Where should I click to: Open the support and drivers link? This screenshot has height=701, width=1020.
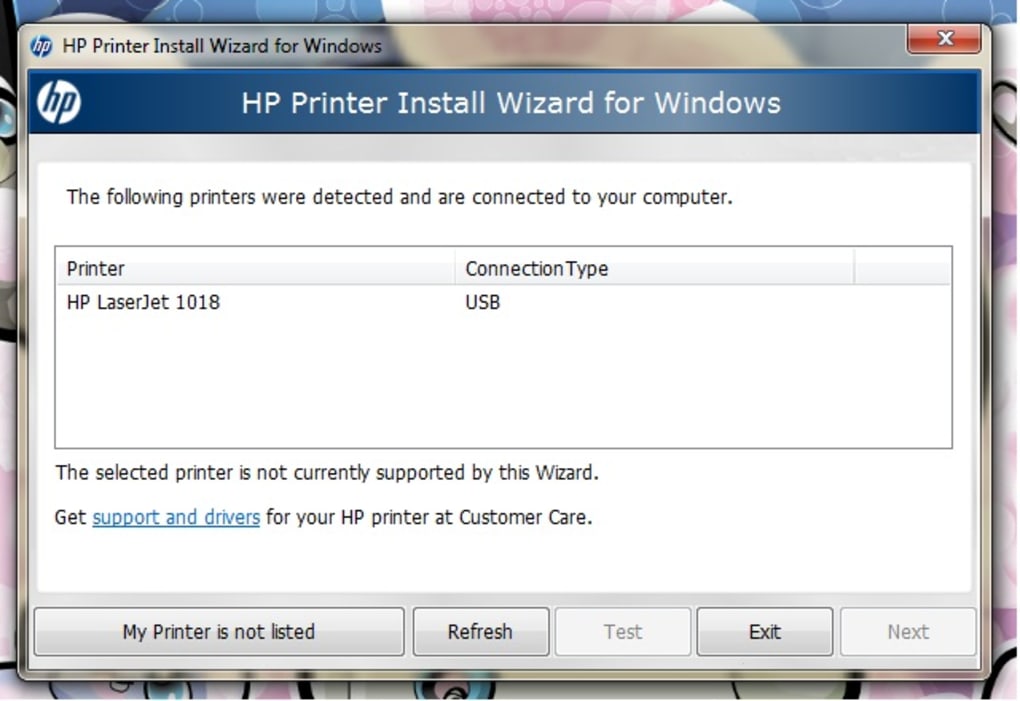click(x=176, y=517)
